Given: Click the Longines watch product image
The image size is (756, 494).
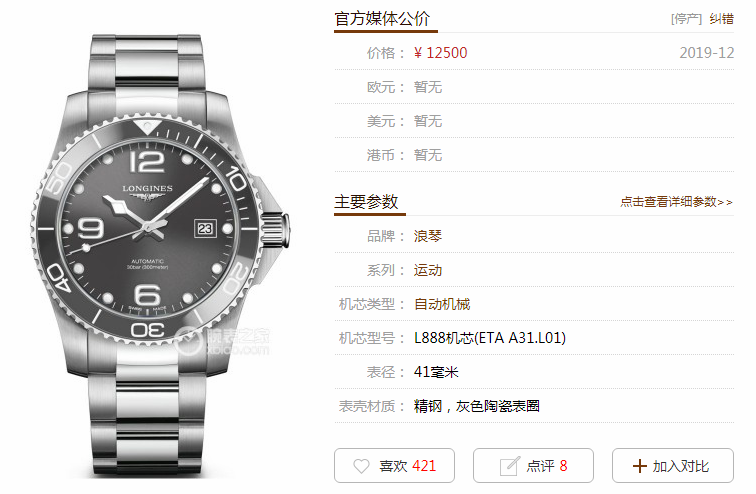Looking at the screenshot, I should pyautogui.click(x=160, y=255).
